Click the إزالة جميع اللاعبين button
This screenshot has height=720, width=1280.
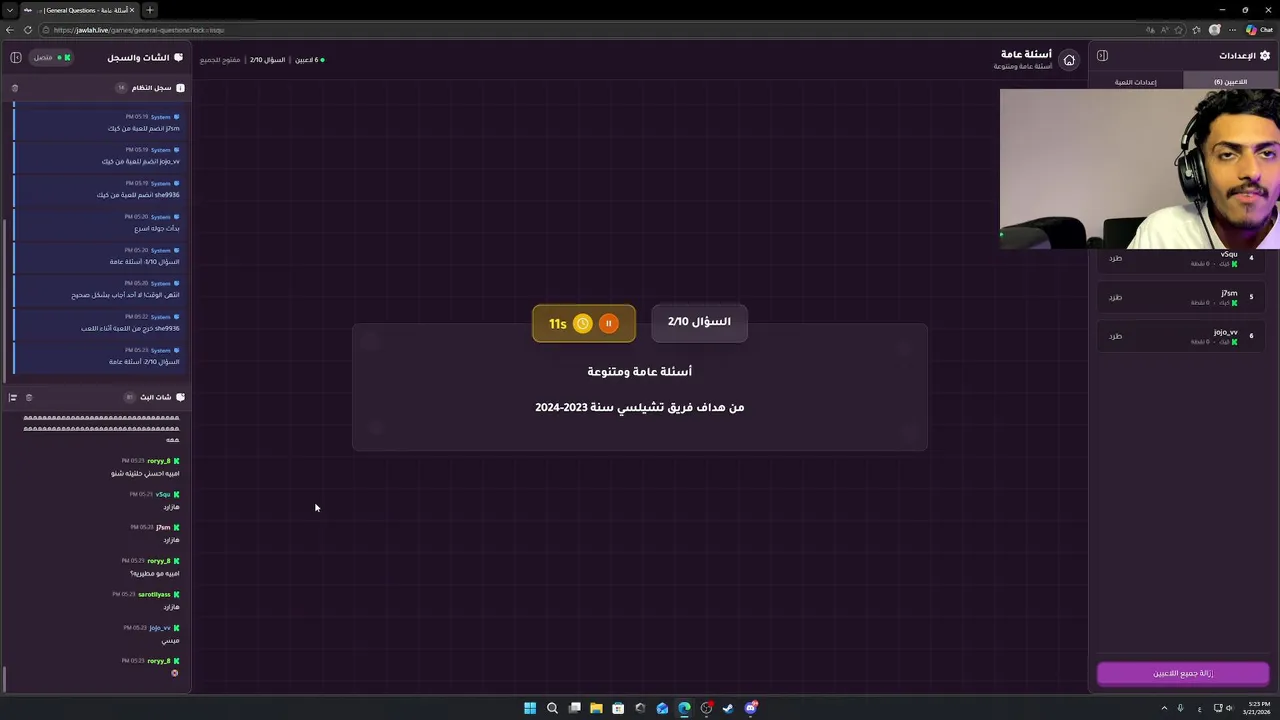[x=1183, y=673]
